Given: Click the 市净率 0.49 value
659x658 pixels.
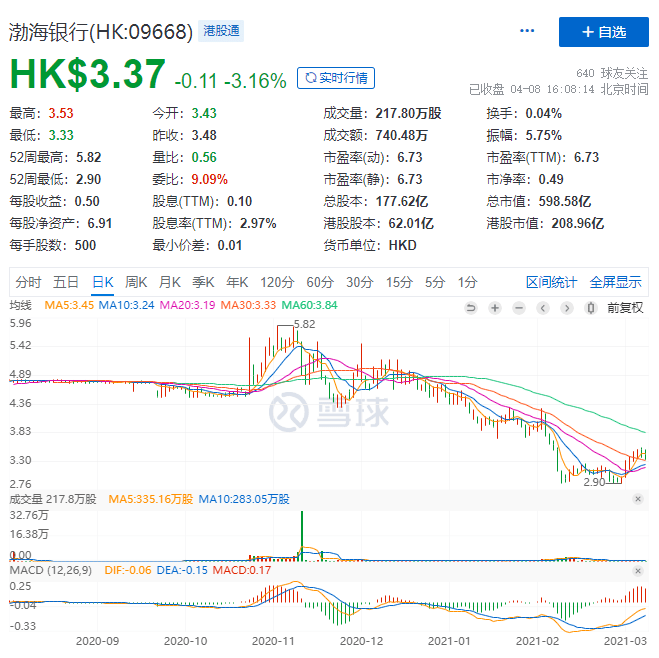Looking at the screenshot, I should coord(525,179).
